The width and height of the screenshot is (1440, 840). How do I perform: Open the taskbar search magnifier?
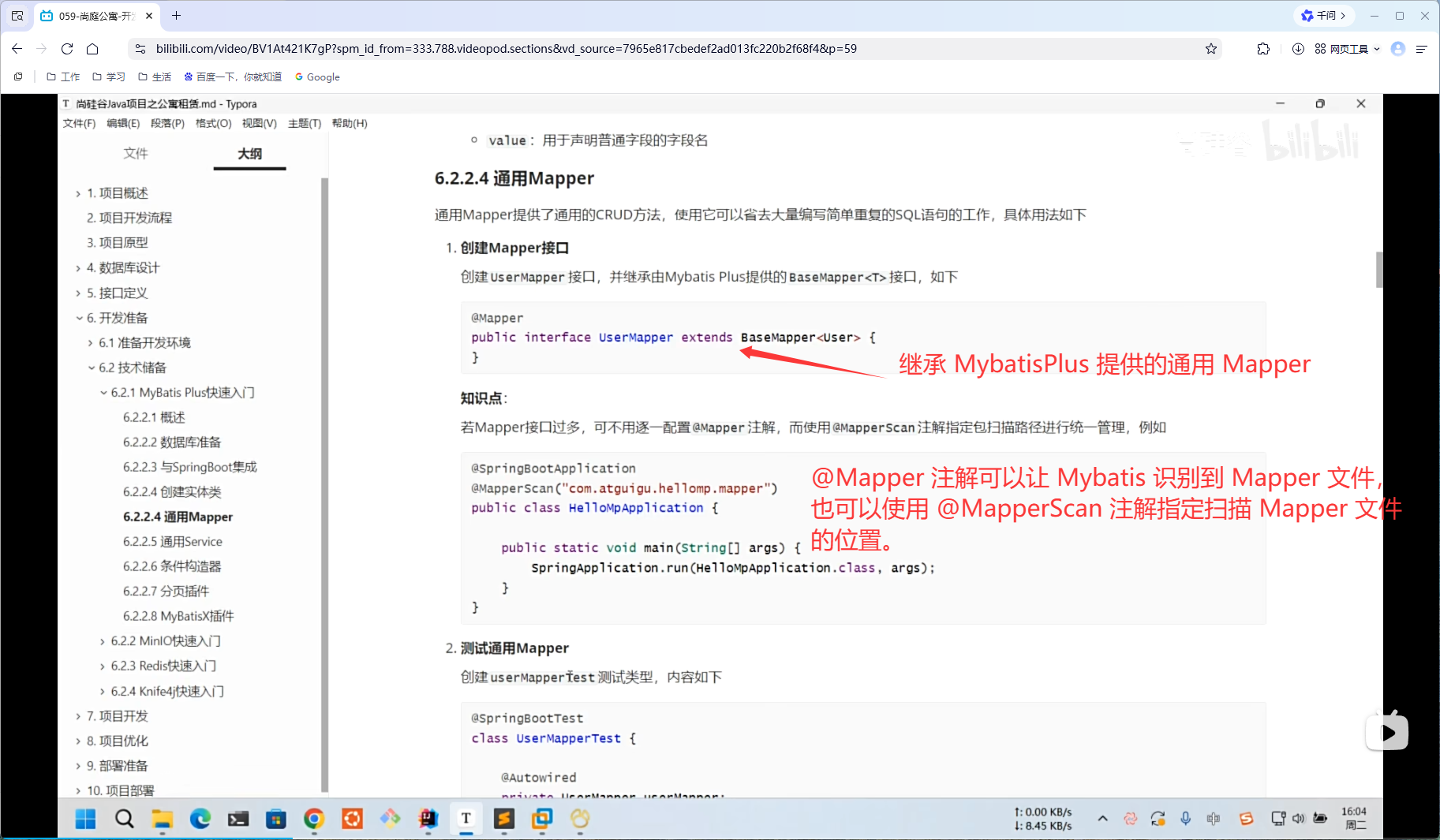pos(124,819)
